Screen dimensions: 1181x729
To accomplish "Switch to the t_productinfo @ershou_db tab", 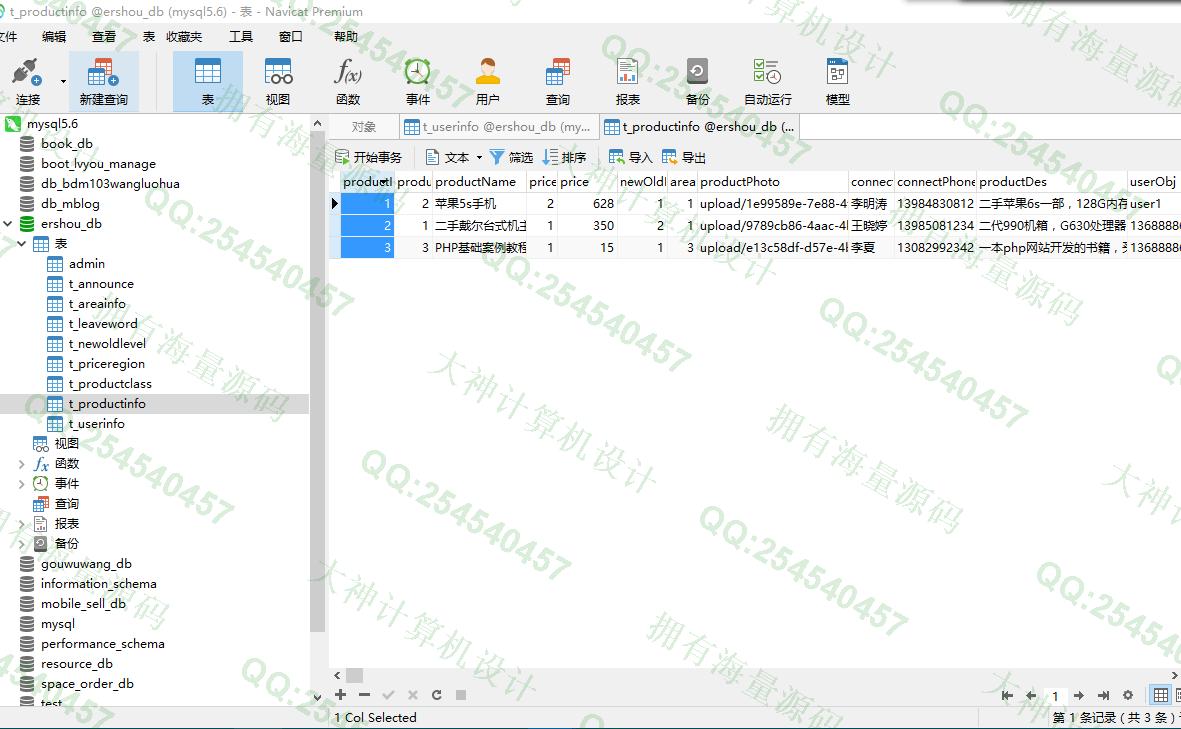I will pyautogui.click(x=700, y=127).
